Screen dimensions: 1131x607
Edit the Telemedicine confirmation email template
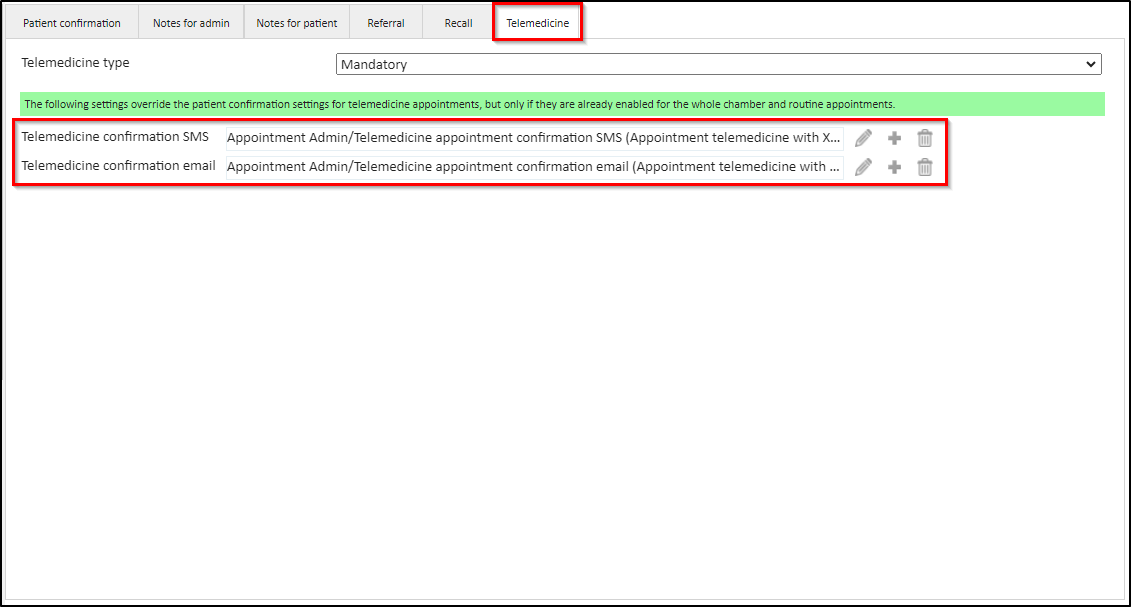coord(863,167)
